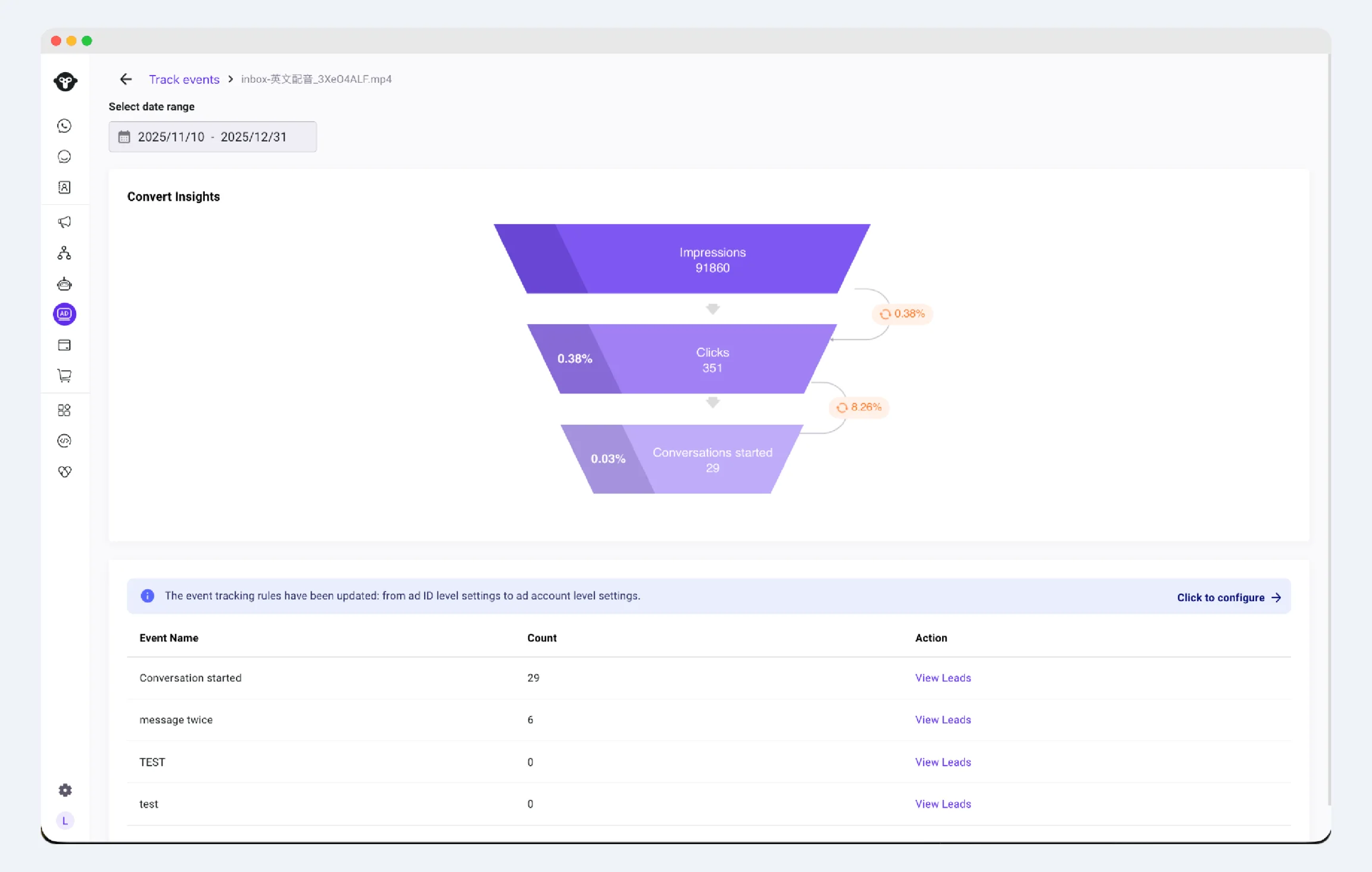Image resolution: width=1372 pixels, height=872 pixels.
Task: View Leads for message twice
Action: pos(943,720)
